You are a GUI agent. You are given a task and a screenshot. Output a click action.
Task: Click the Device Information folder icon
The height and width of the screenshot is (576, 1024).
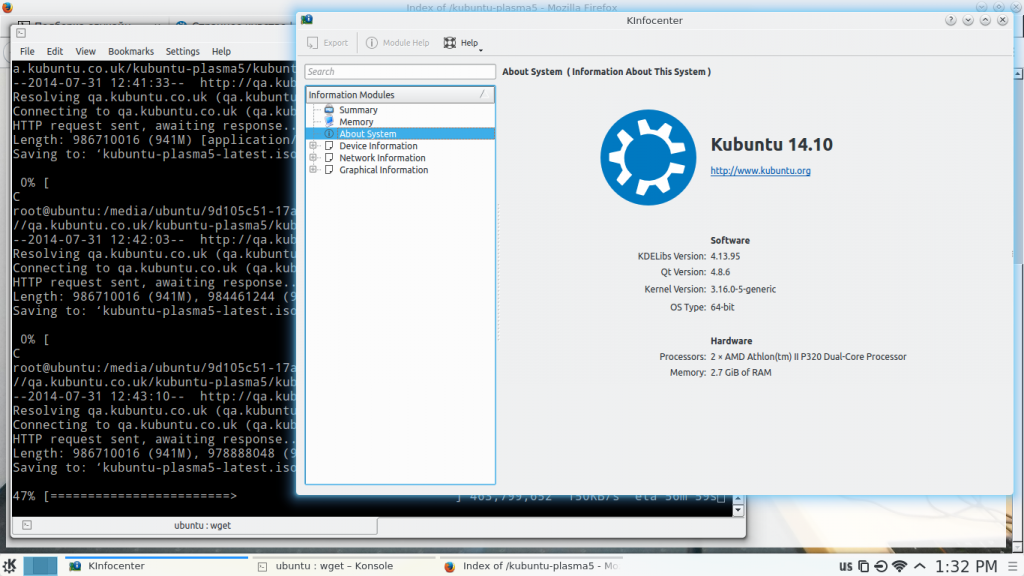tap(329, 146)
